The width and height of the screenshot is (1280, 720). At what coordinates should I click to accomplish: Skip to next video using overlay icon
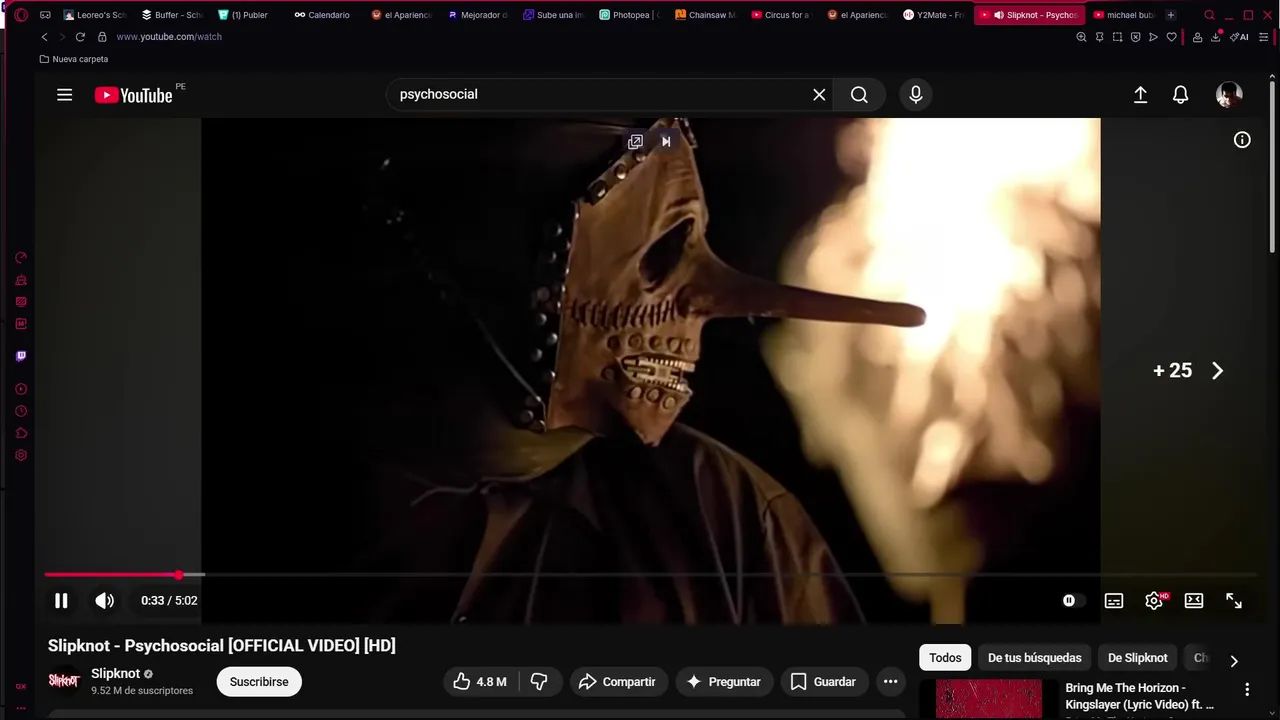666,141
